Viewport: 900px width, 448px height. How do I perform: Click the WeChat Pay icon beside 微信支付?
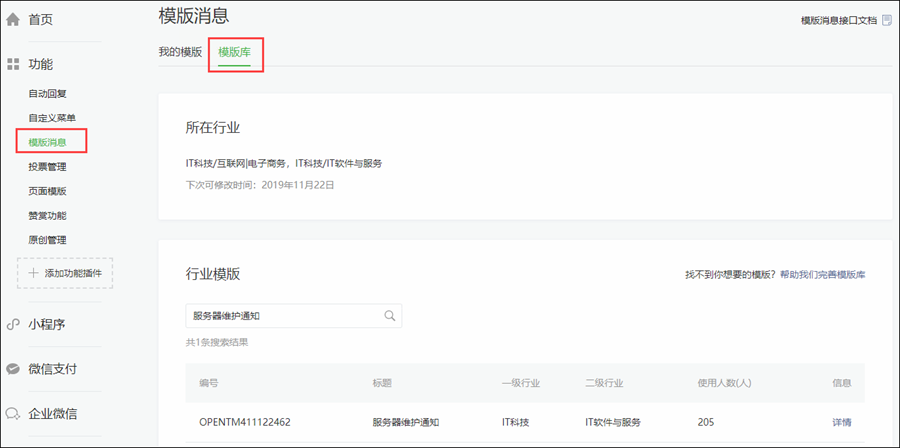[13, 369]
